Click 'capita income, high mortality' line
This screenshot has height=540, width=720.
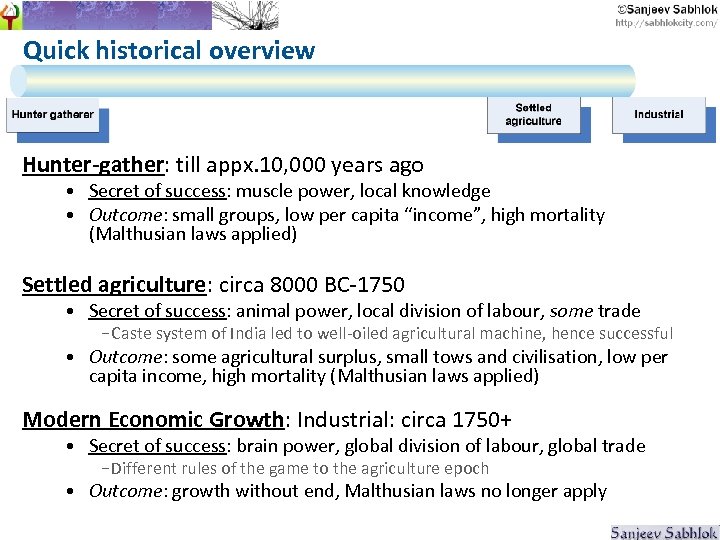(x=314, y=376)
